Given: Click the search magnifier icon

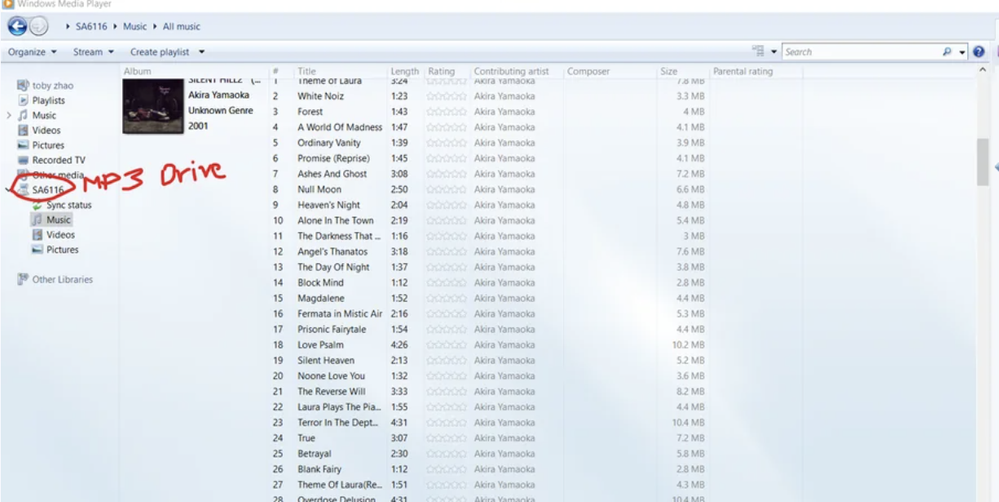Looking at the screenshot, I should 947,52.
